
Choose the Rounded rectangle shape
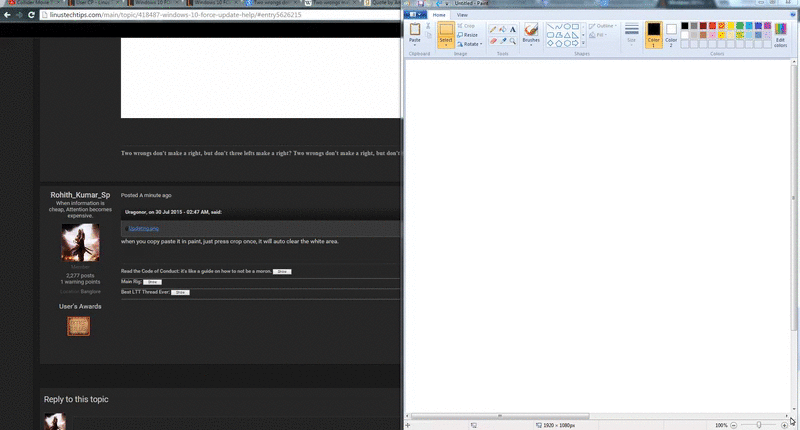pos(550,35)
